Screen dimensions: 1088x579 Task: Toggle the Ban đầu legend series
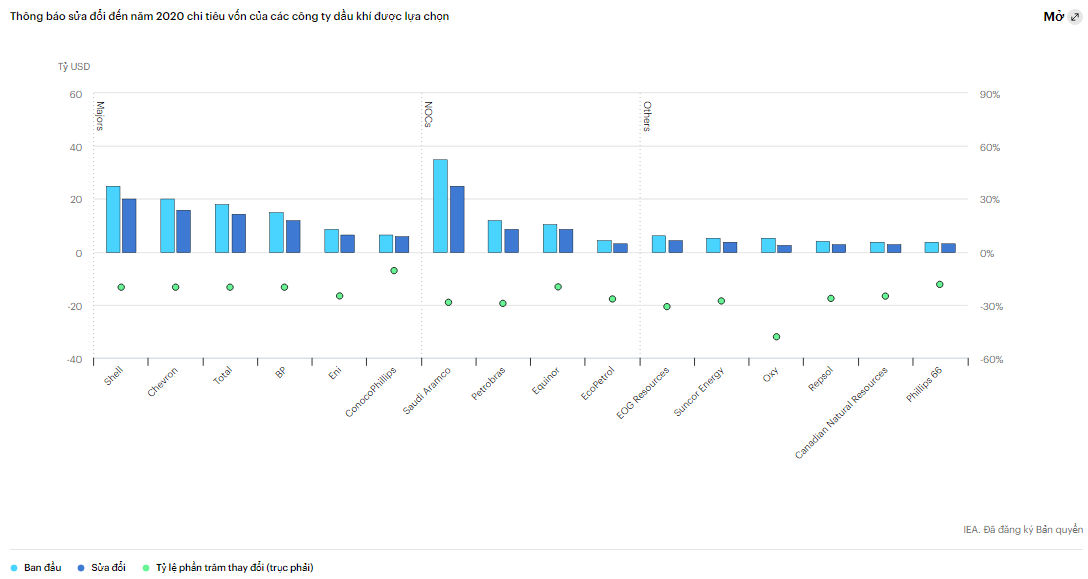click(x=36, y=568)
